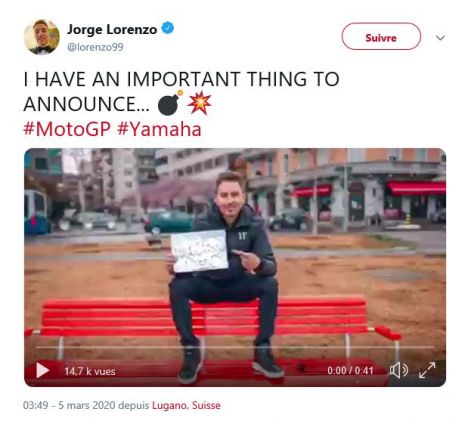Click the 03:49 - 5 mars 2020 timestamp
Image resolution: width=468 pixels, height=421 pixels.
69,405
